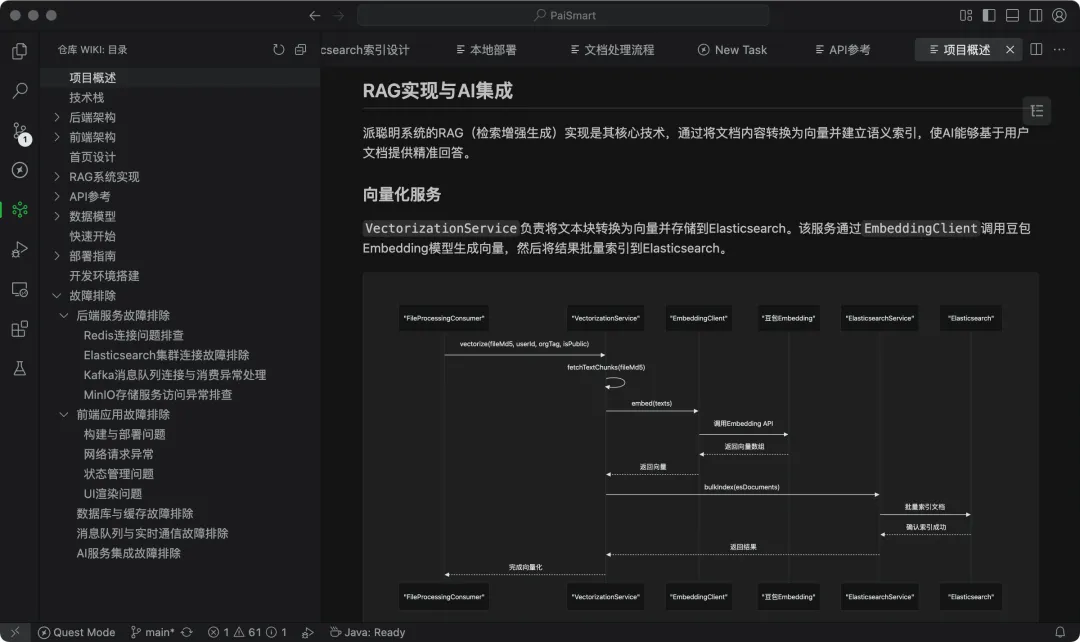Expand the API参考 tree node

coord(56,196)
